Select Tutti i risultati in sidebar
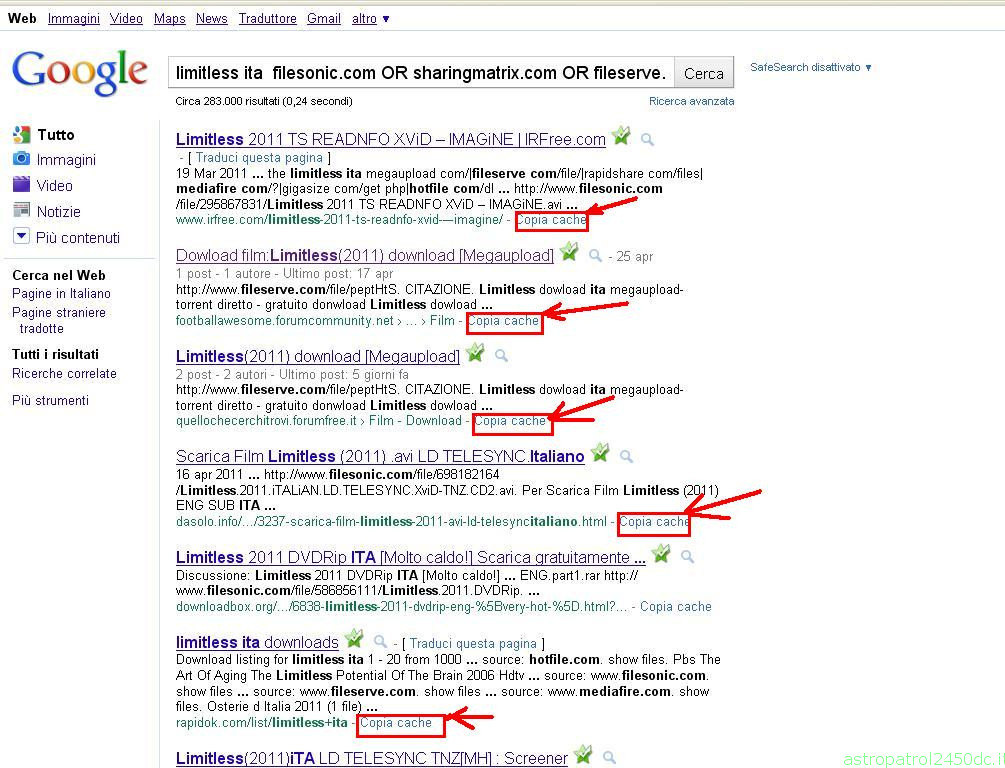1005x768 pixels. [x=55, y=355]
